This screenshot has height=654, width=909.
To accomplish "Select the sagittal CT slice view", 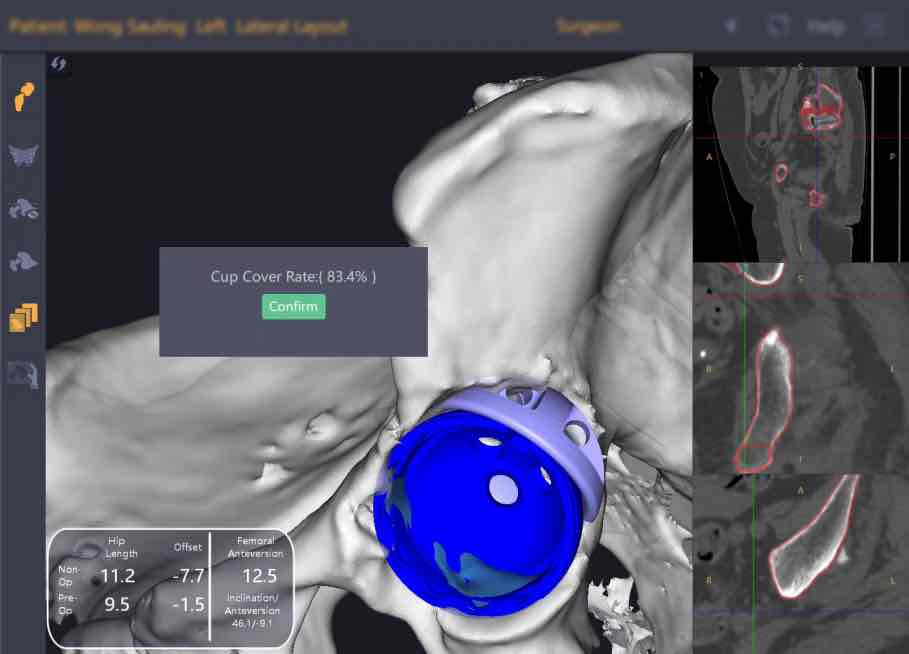I will 800,163.
